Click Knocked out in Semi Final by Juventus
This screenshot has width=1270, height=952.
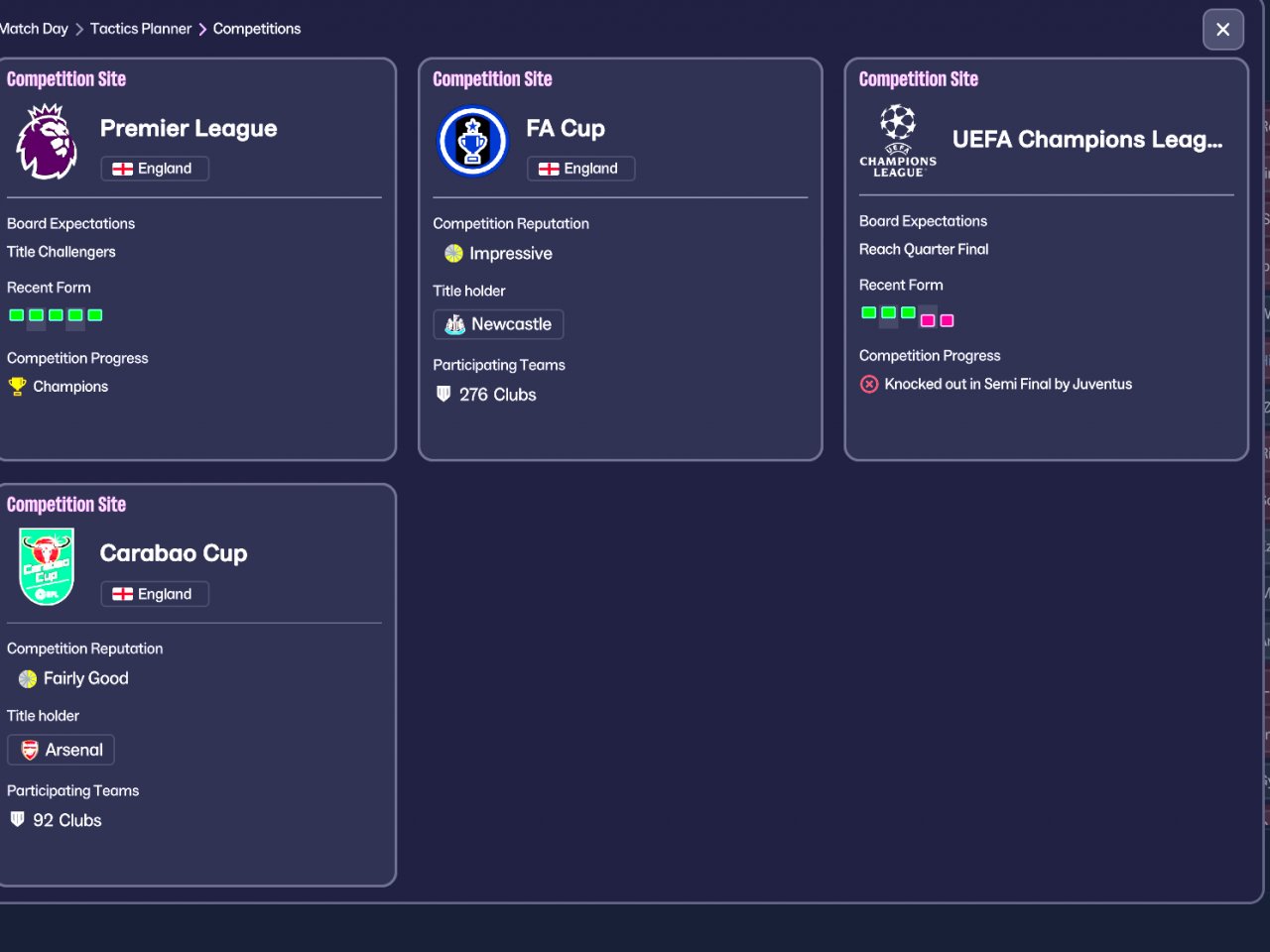click(1008, 384)
